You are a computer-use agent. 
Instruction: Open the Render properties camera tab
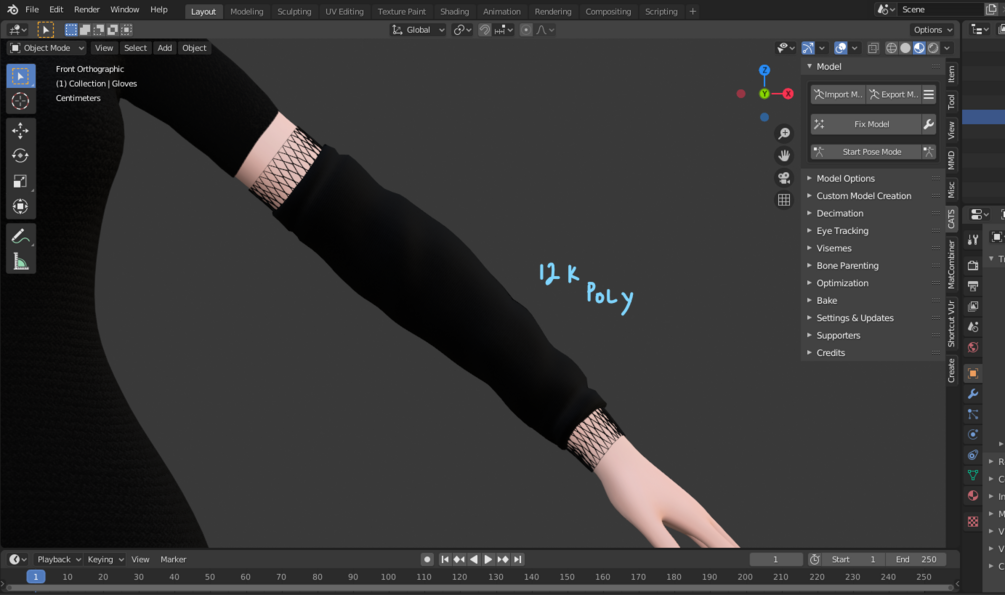point(973,265)
